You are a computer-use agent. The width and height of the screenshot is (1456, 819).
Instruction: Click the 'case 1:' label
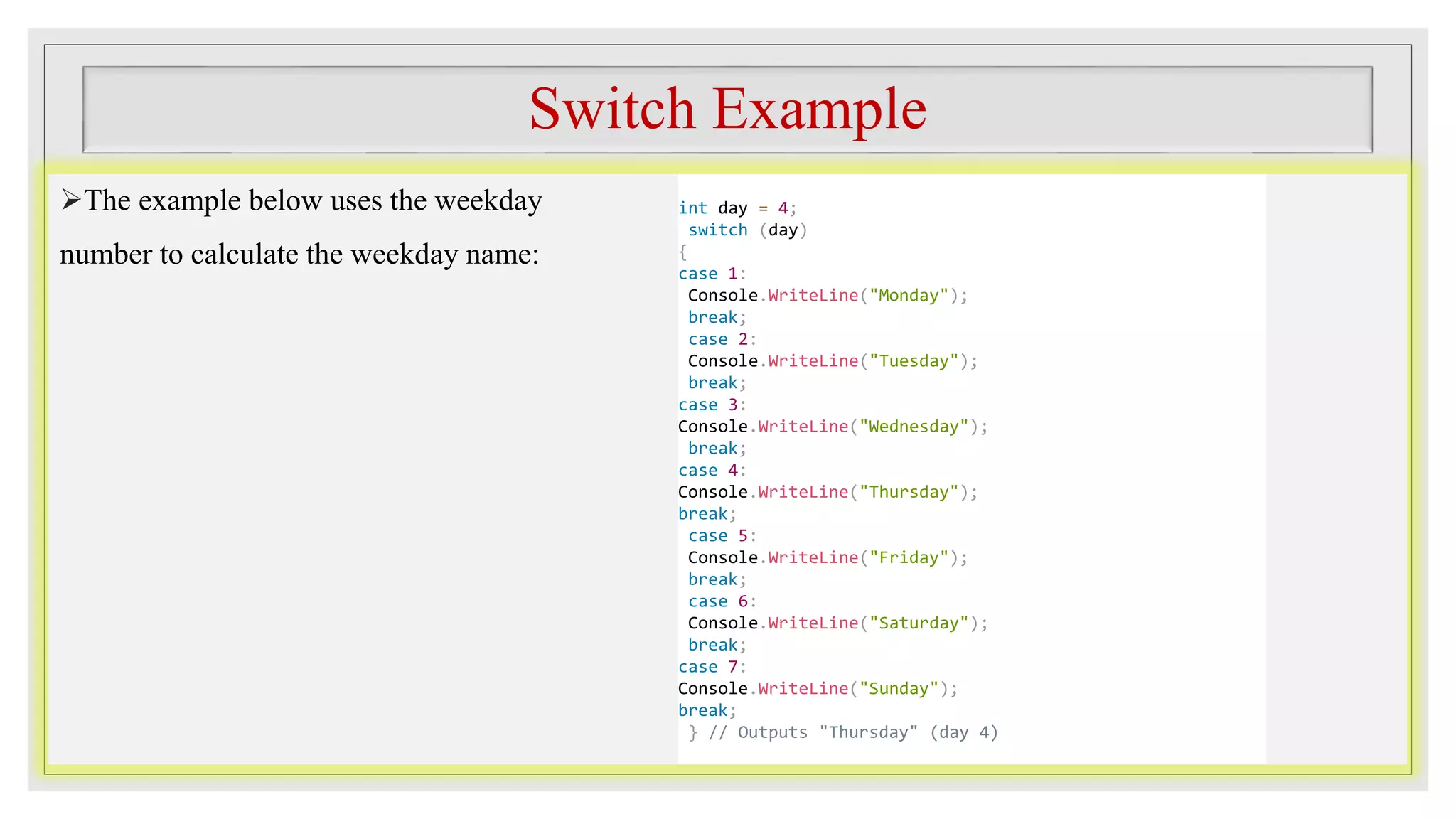[x=711, y=274]
